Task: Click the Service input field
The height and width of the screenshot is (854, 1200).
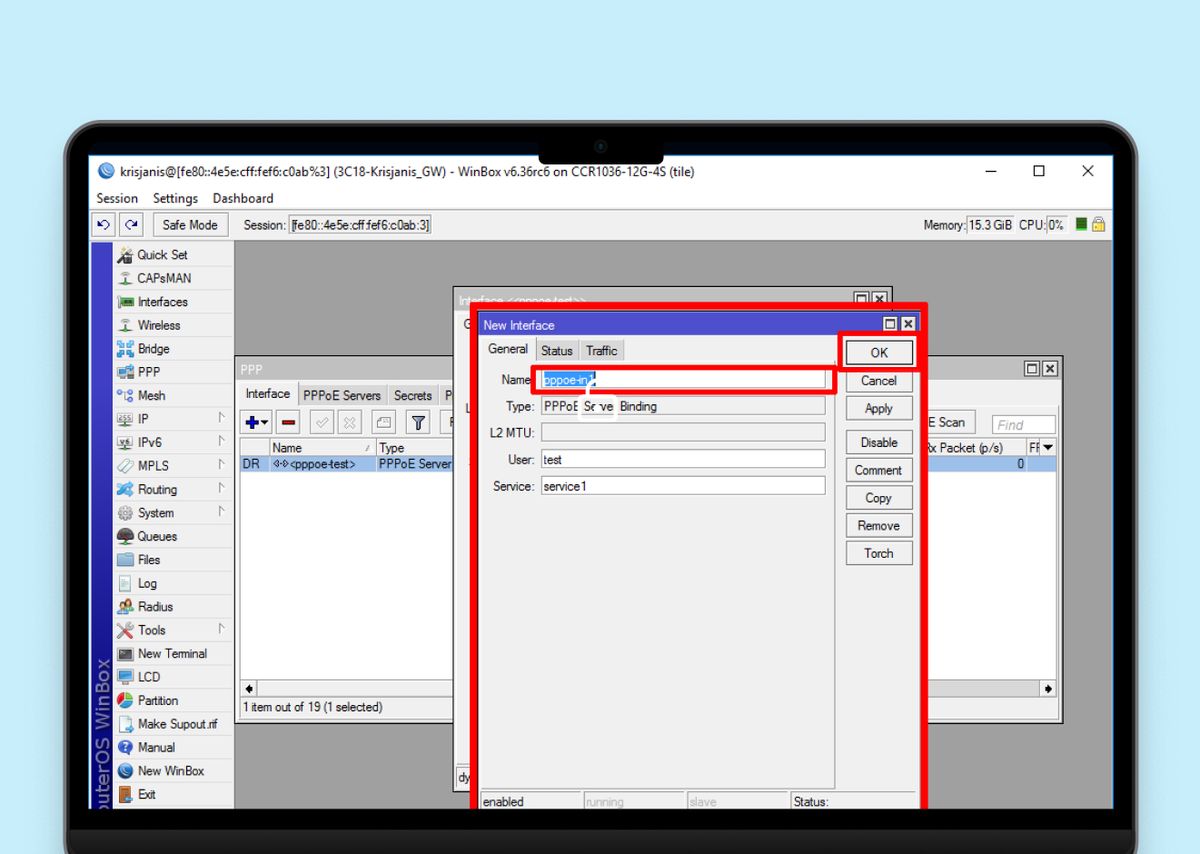Action: click(x=683, y=486)
